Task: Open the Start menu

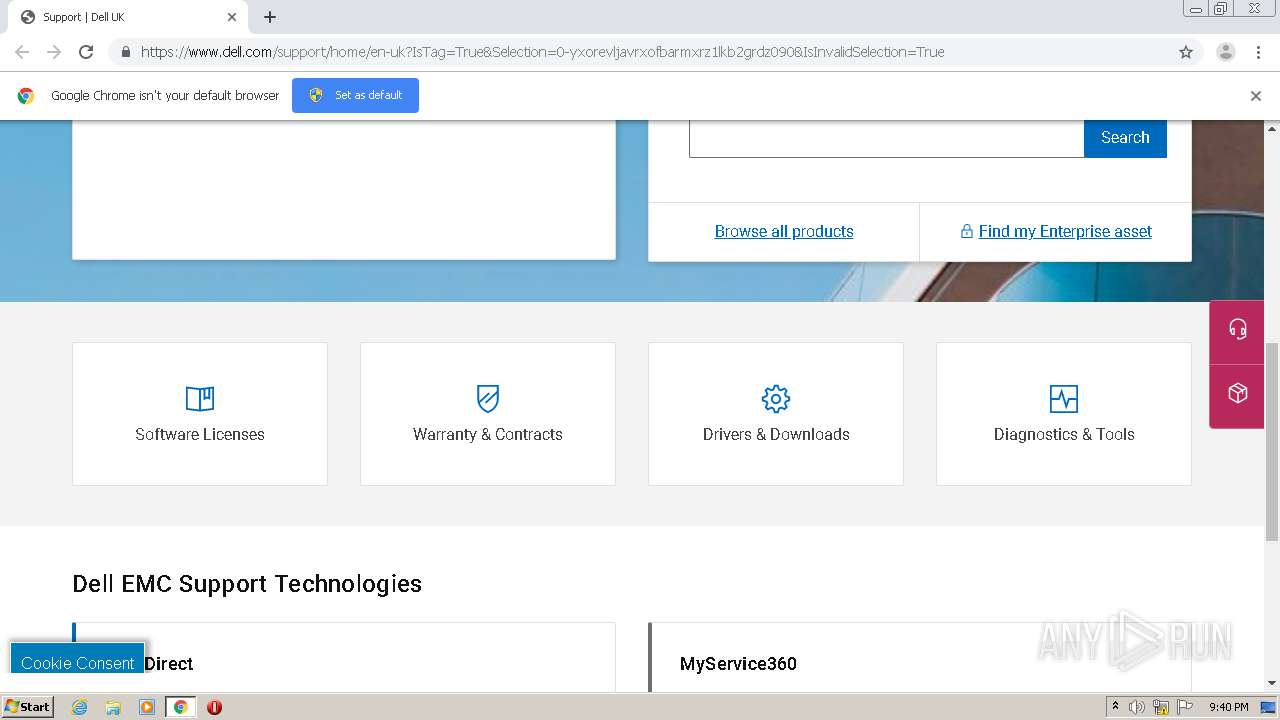Action: click(27, 707)
